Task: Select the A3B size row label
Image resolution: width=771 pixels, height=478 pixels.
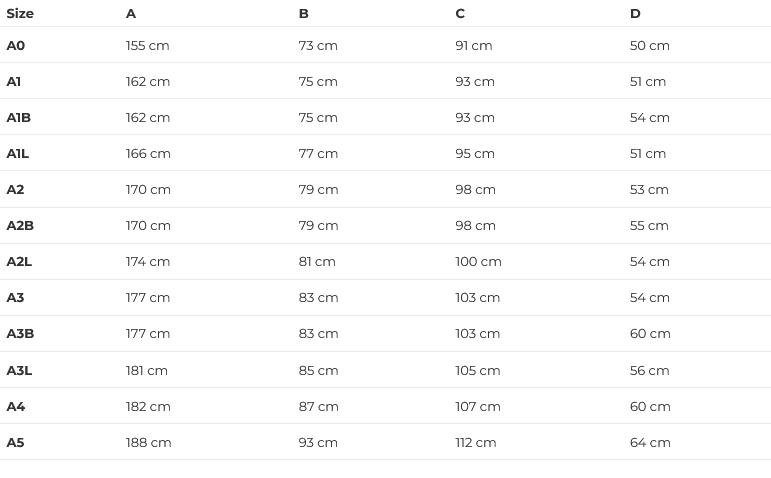Action: tap(20, 334)
